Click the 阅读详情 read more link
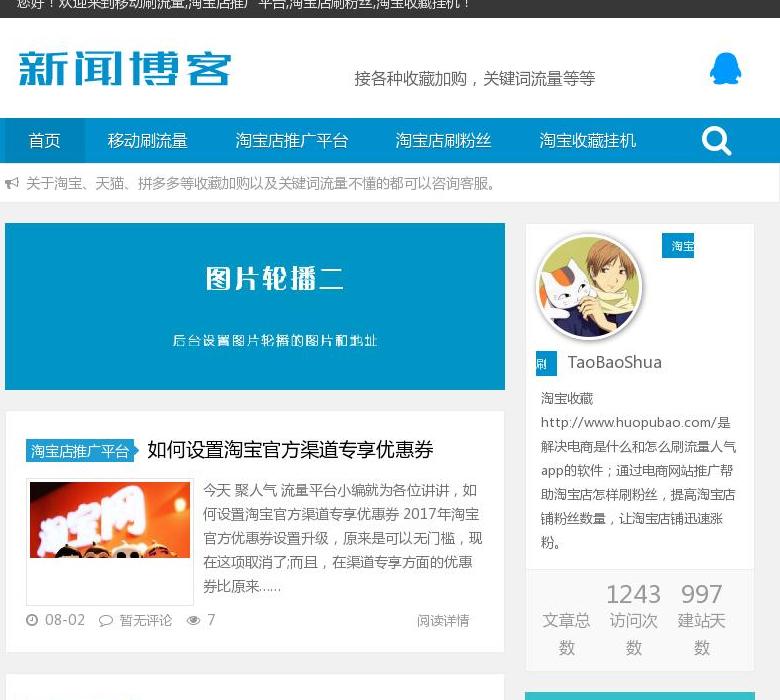Viewport: 780px width, 700px height. click(443, 620)
